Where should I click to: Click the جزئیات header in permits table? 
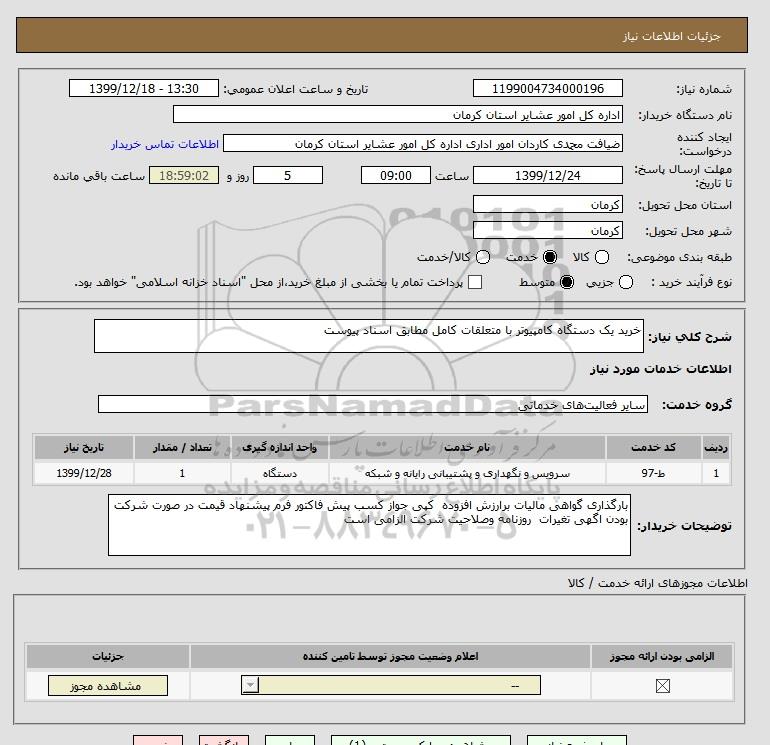(x=108, y=656)
